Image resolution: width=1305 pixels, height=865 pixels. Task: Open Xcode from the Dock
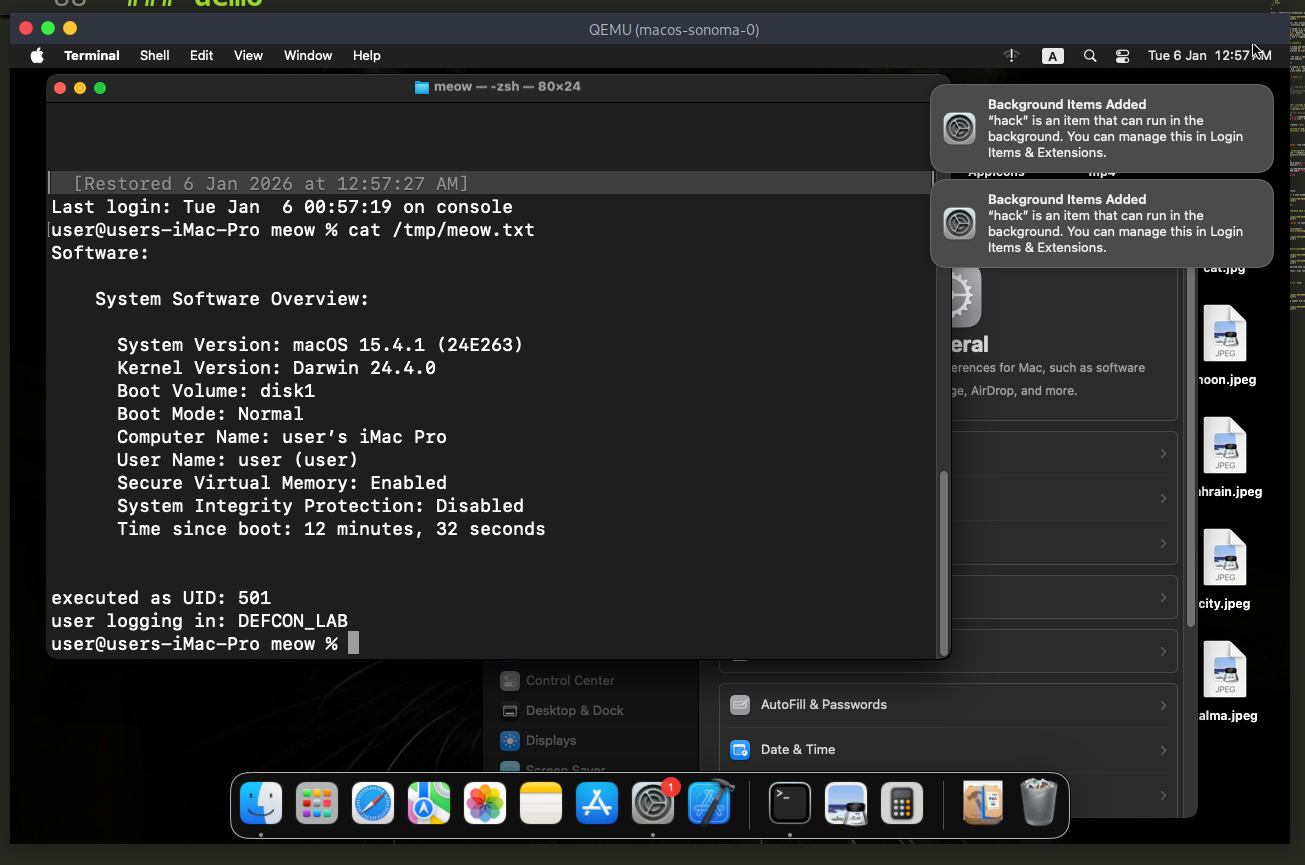click(710, 804)
